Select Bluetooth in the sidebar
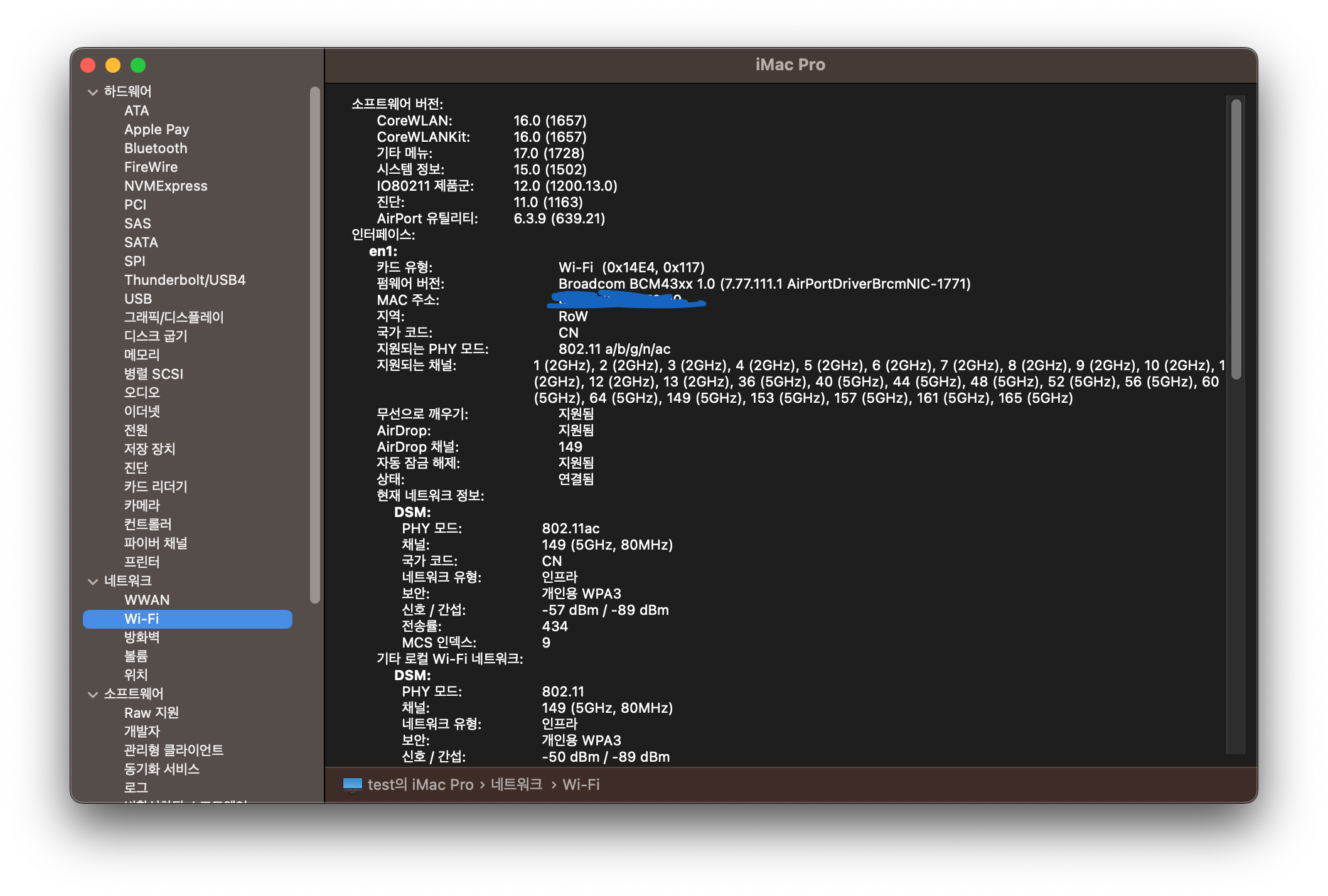Viewport: 1328px width, 896px height. point(156,148)
